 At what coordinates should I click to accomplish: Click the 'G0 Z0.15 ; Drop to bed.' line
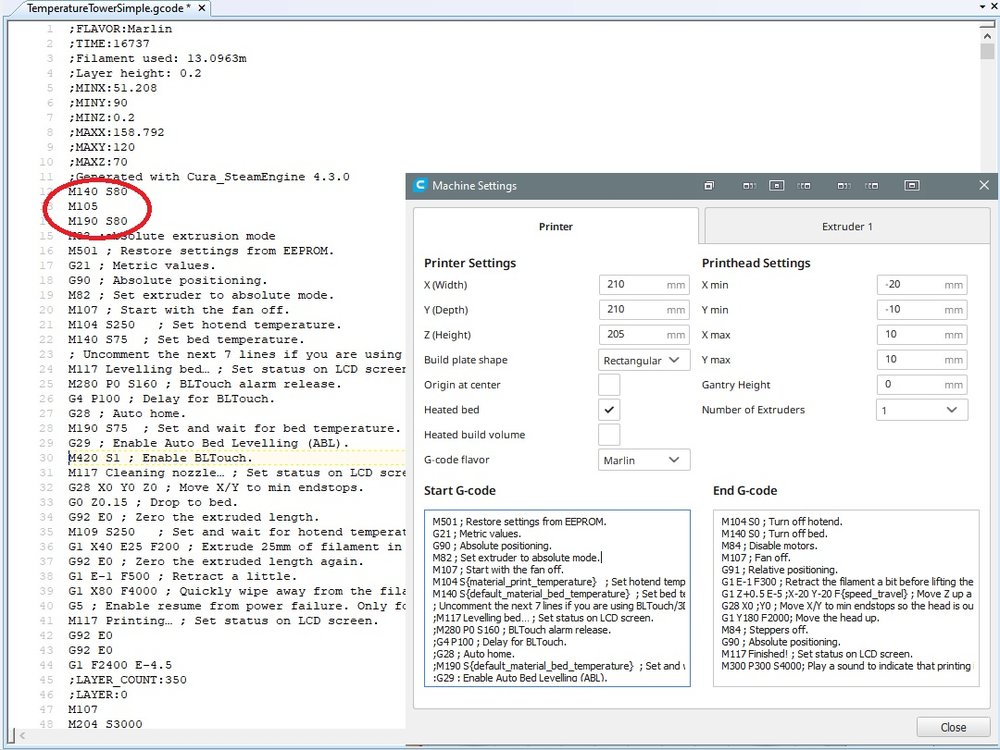(152, 503)
